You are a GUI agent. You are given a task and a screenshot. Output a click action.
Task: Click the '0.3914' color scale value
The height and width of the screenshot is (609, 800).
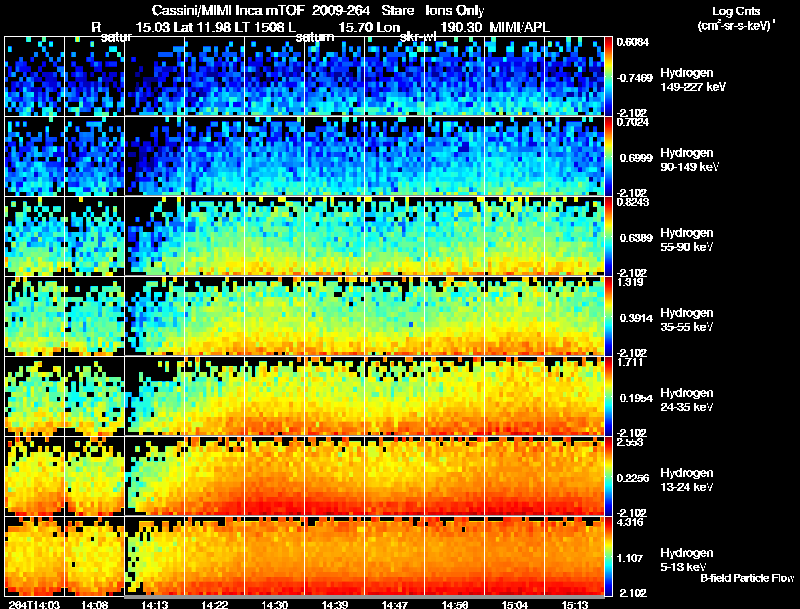tap(636, 318)
